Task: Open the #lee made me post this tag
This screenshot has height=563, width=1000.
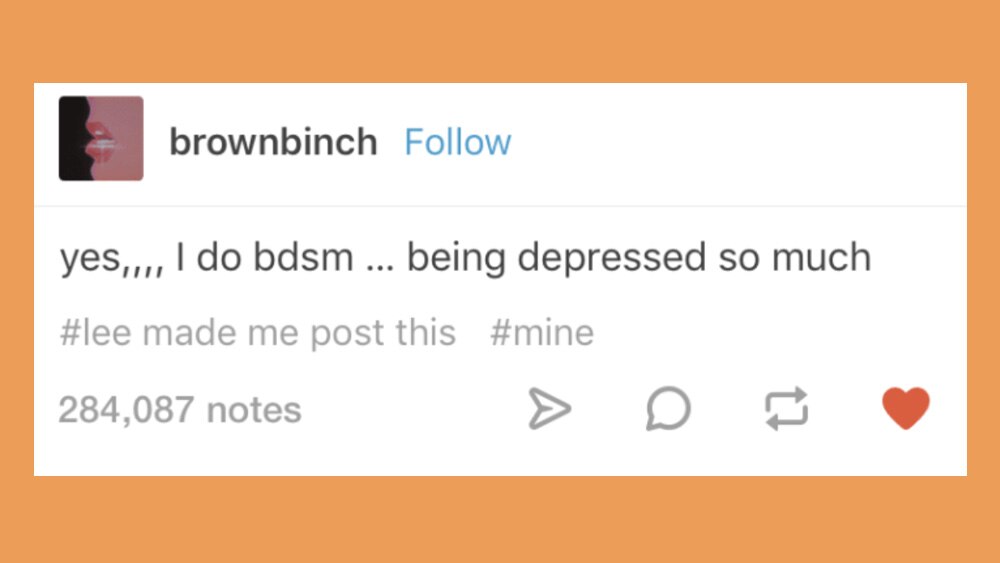Action: pos(257,332)
